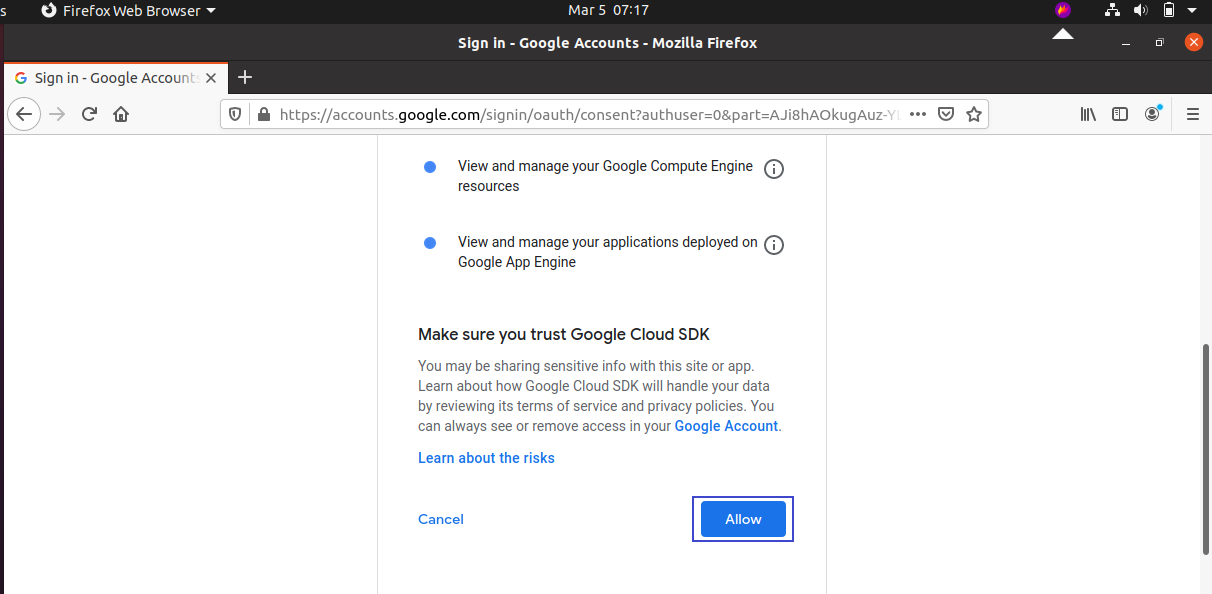Click 'Make sure you trust Google Cloud SDK' heading
Viewport: 1212px width, 594px height.
(x=564, y=334)
